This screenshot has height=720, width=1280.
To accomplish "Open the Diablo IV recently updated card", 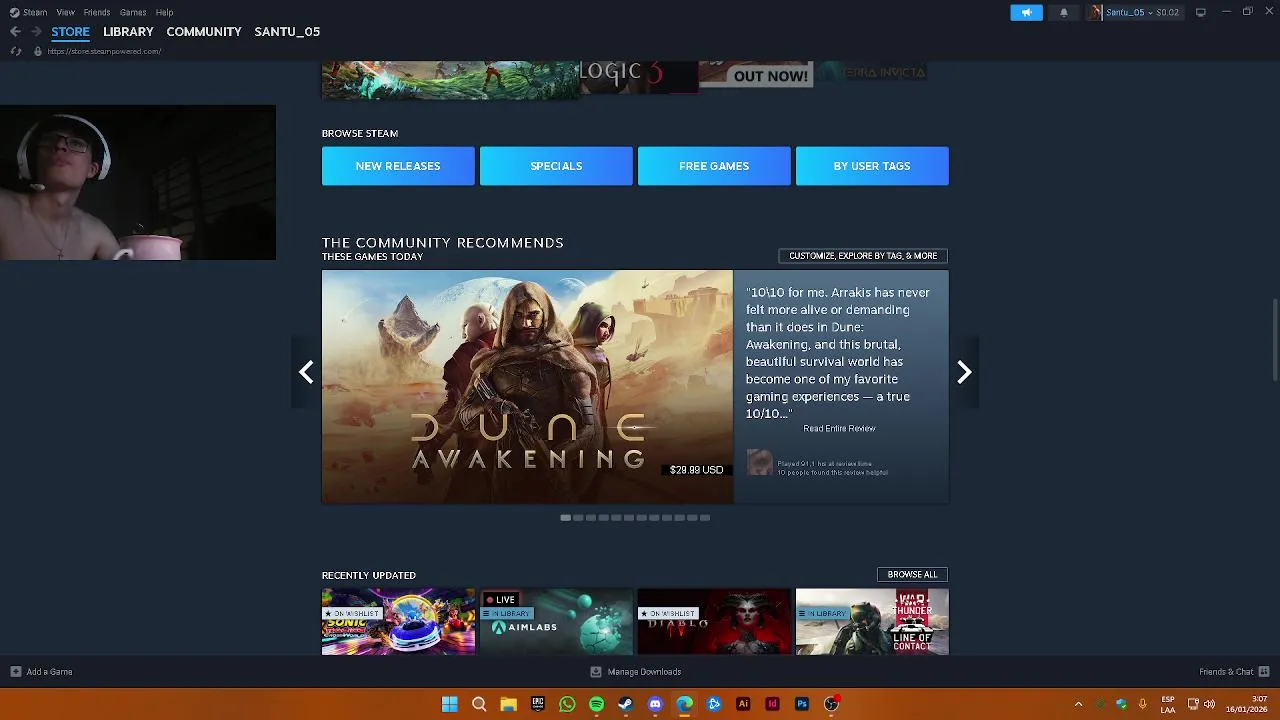I will click(714, 622).
